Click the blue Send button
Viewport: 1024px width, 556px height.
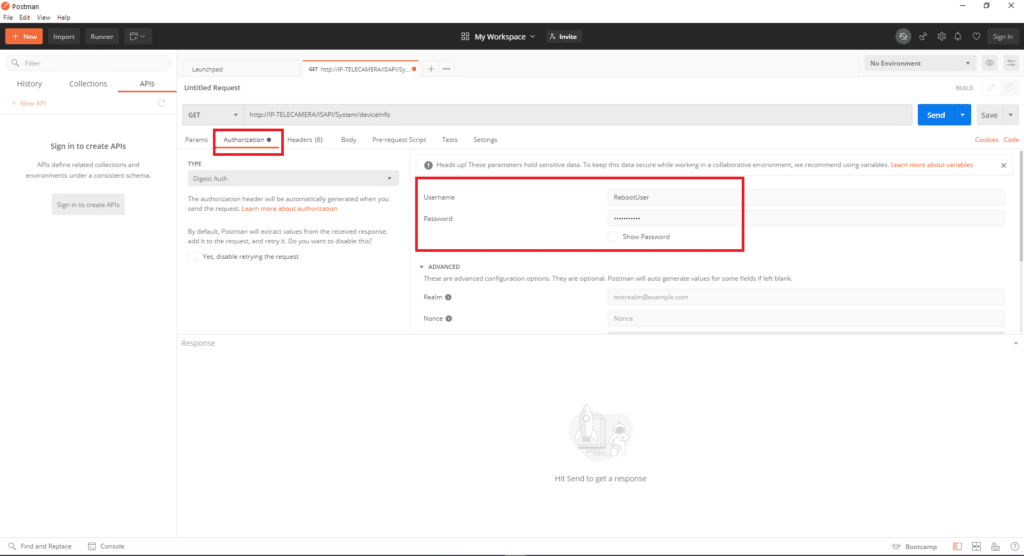(936, 115)
